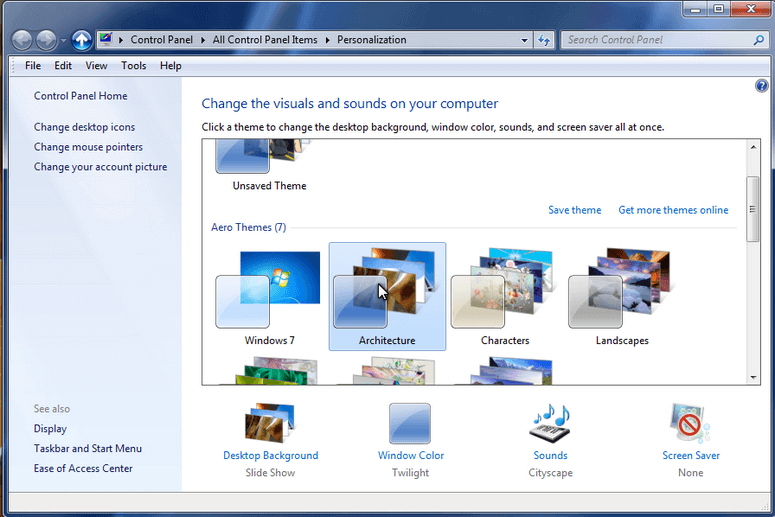Click the themes list scrollbar thumb

pos(753,209)
